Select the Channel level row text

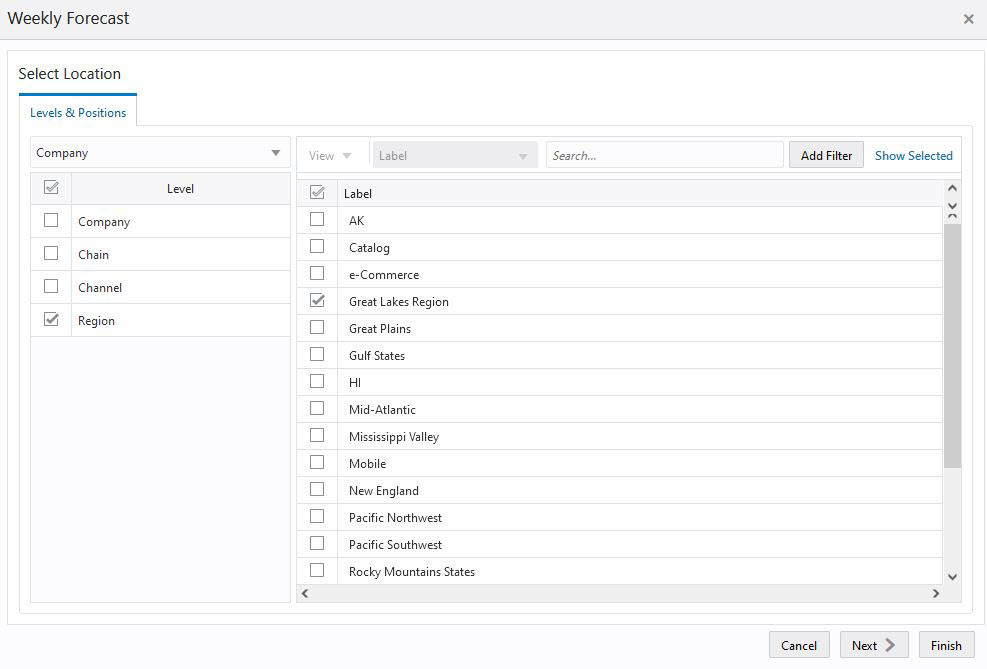[100, 288]
